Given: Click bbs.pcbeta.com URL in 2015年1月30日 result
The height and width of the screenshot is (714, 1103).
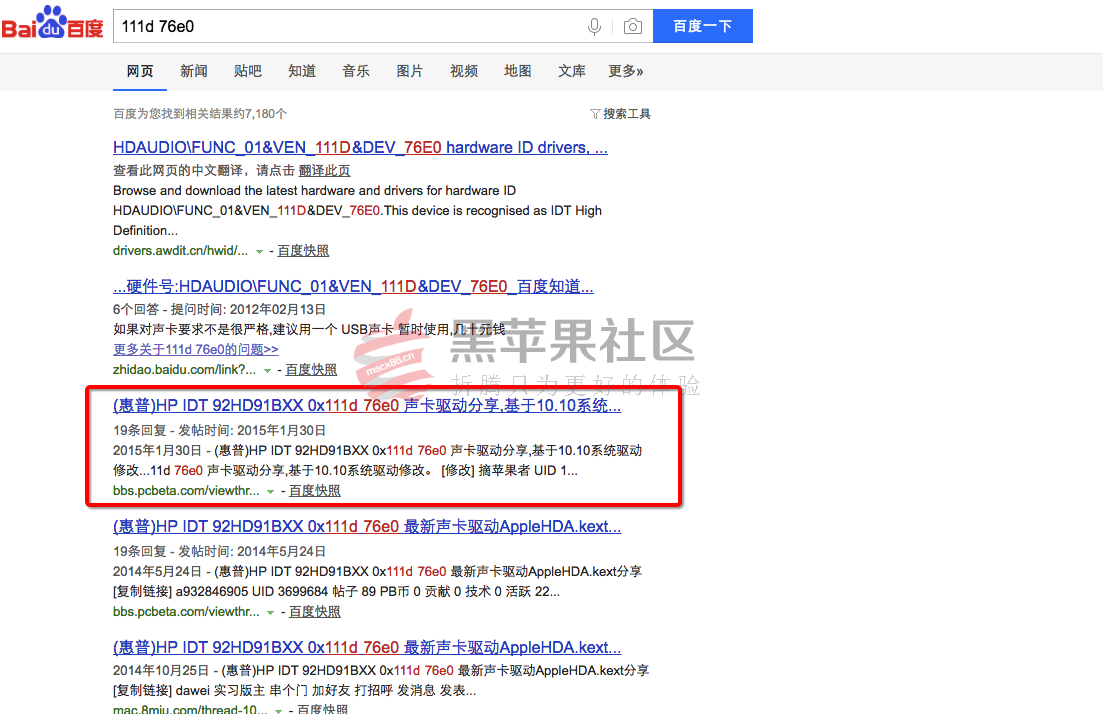Looking at the screenshot, I should 186,490.
